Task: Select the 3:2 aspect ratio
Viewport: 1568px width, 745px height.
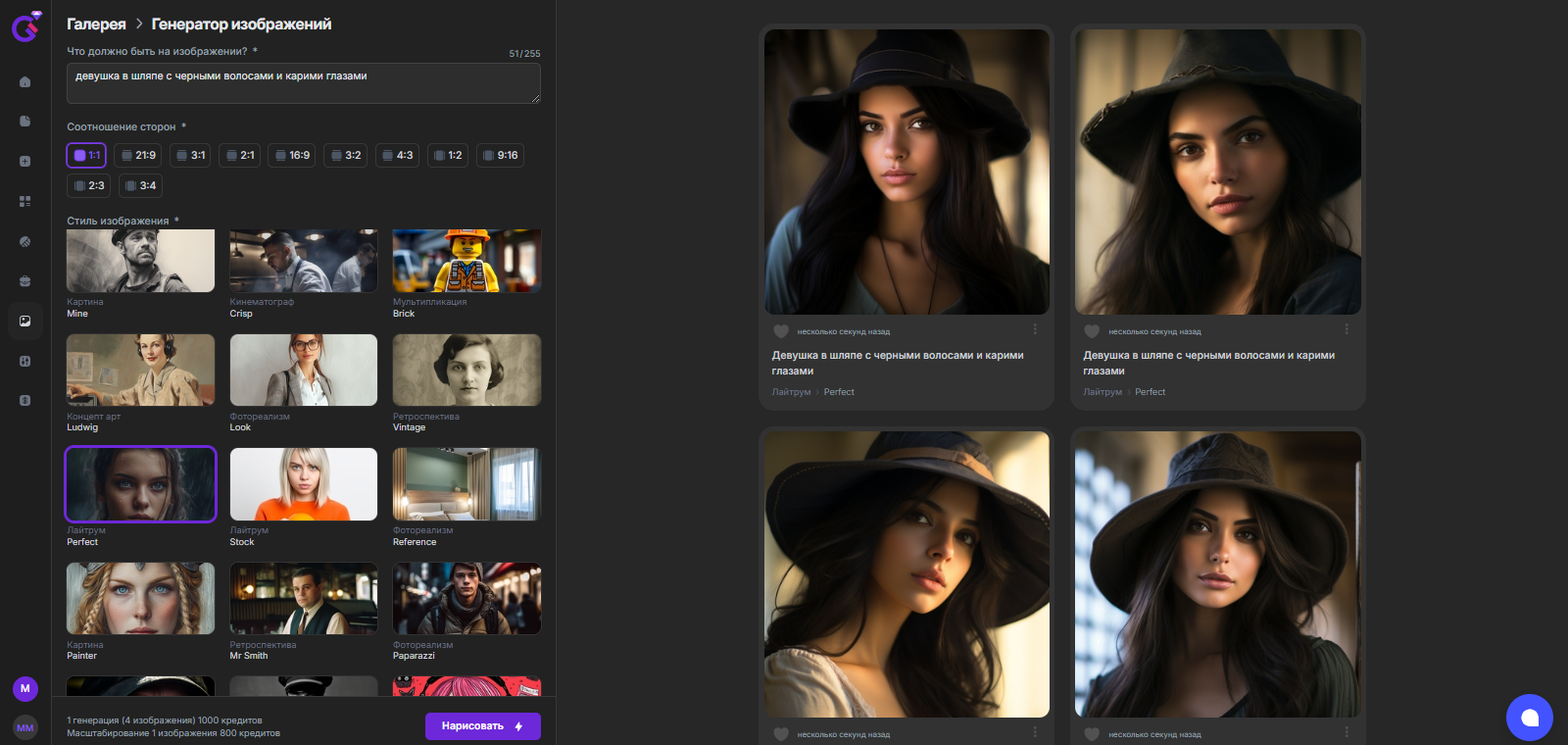Action: point(345,155)
